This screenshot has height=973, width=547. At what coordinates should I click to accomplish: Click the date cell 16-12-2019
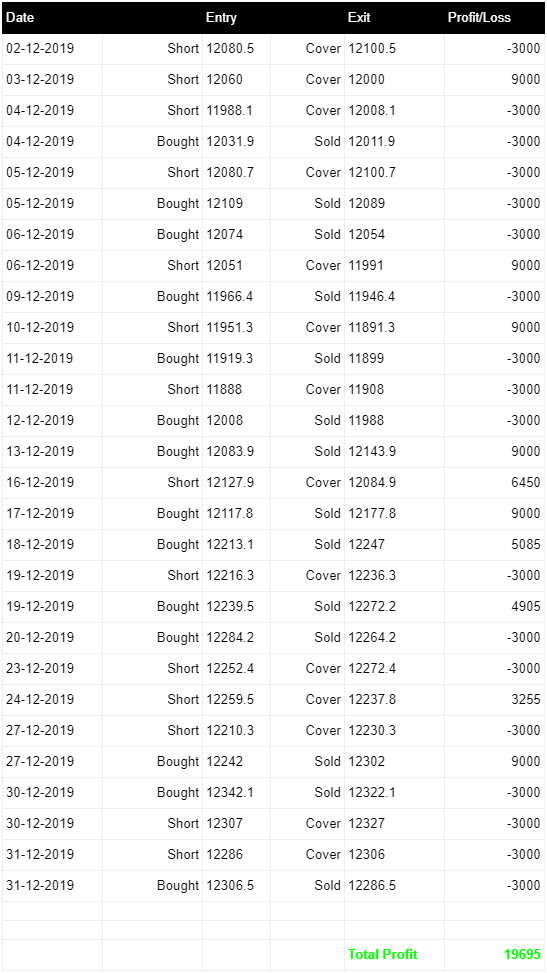click(40, 482)
